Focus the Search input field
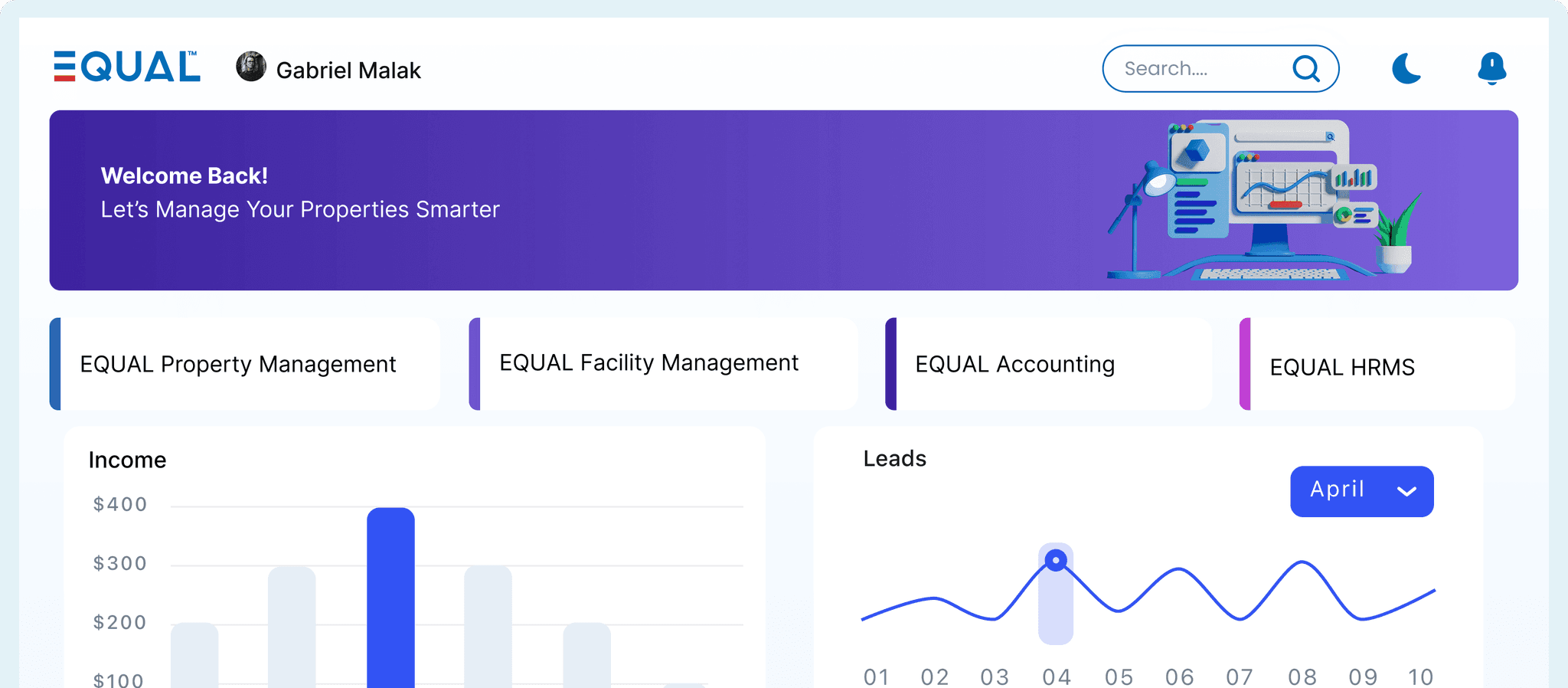The height and width of the screenshot is (688, 1568). tap(1220, 69)
